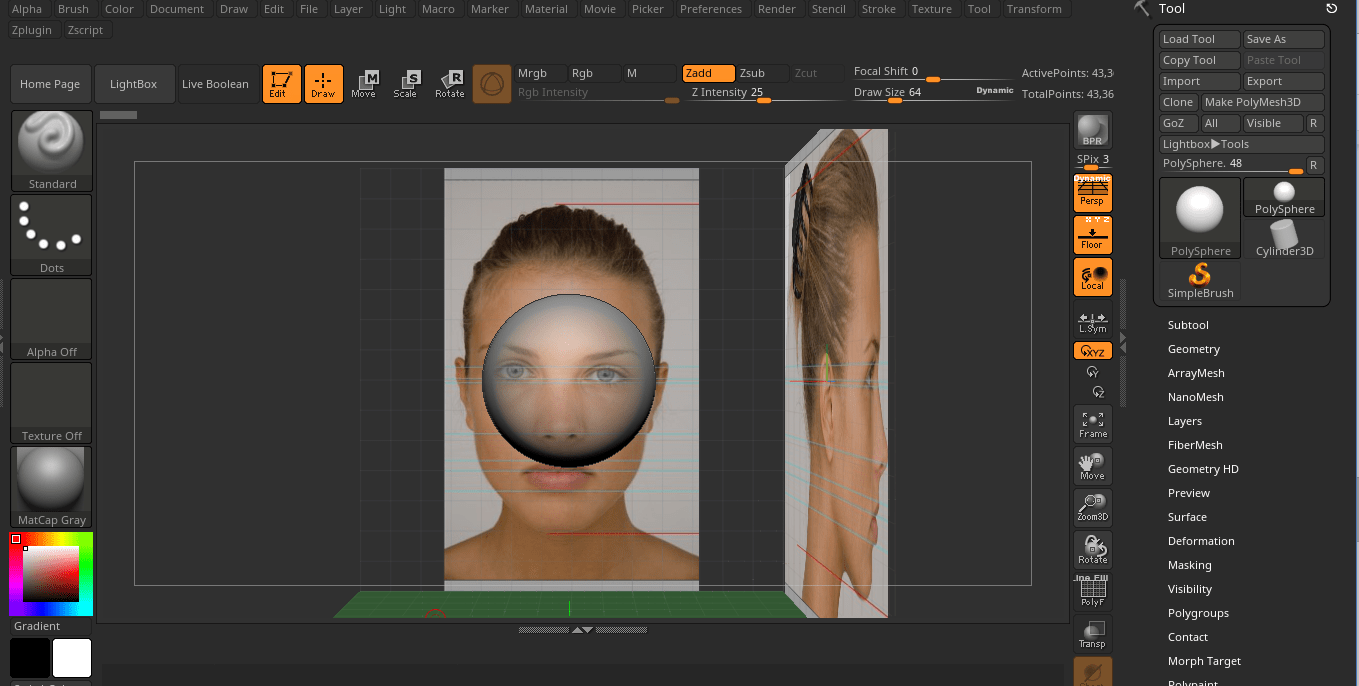Select the Cylinder3D tool thumbnail
This screenshot has width=1359, height=686.
(1283, 235)
